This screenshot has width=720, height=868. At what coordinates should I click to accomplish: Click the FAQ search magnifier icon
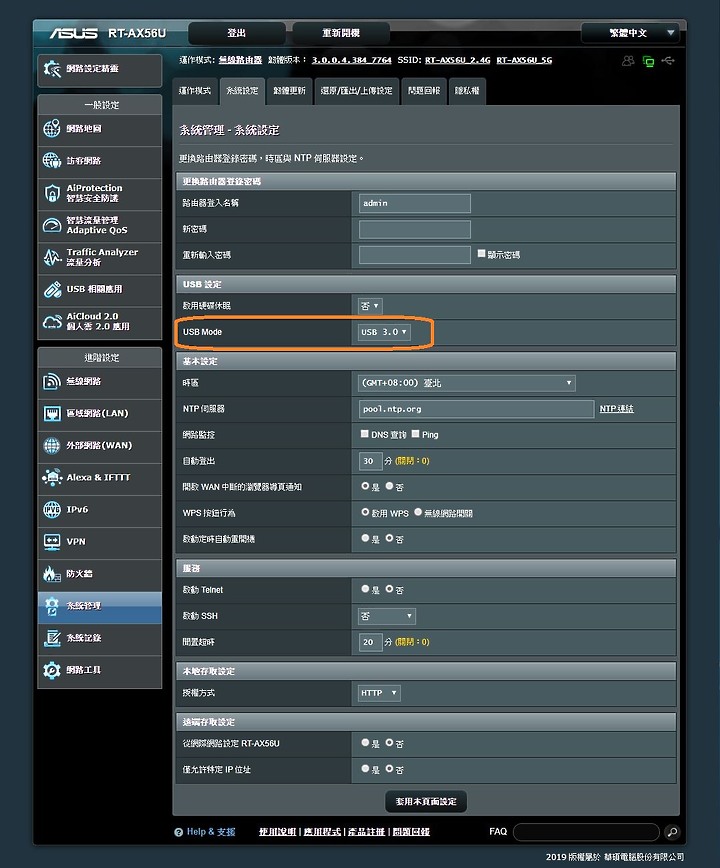coord(672,831)
